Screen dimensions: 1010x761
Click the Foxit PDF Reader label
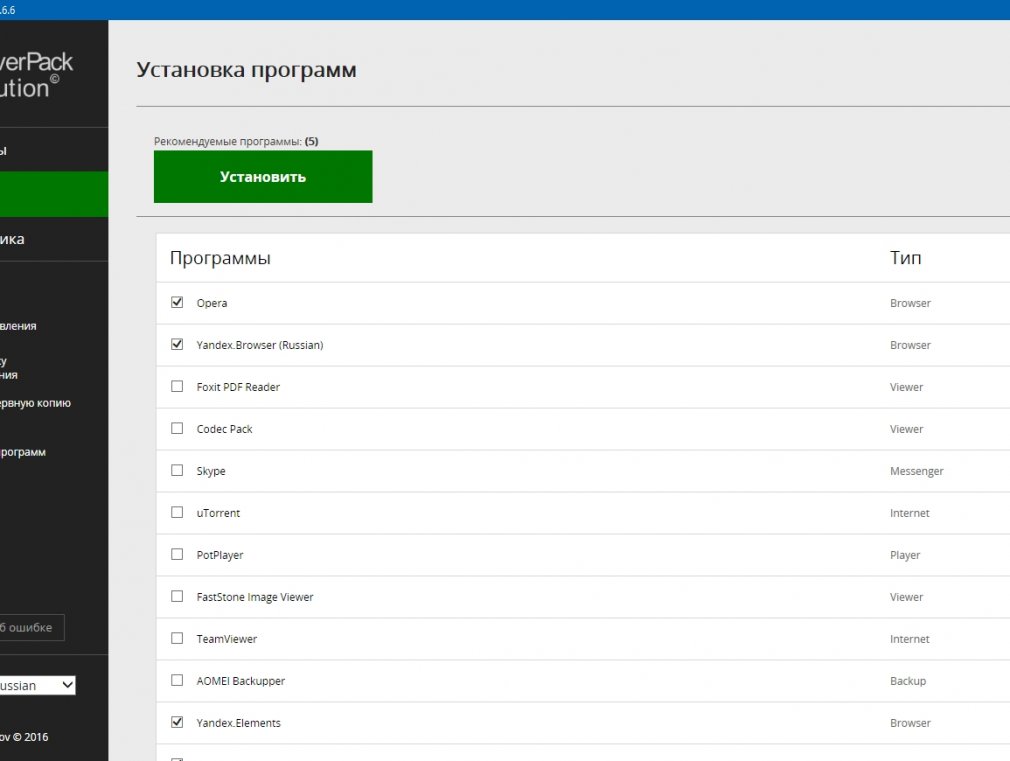(x=238, y=387)
